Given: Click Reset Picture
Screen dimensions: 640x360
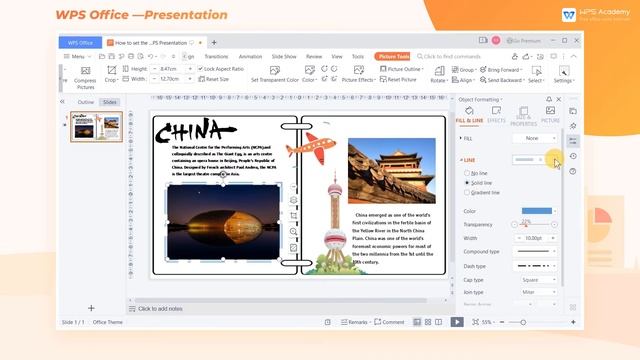Looking at the screenshot, I should click(x=398, y=79).
